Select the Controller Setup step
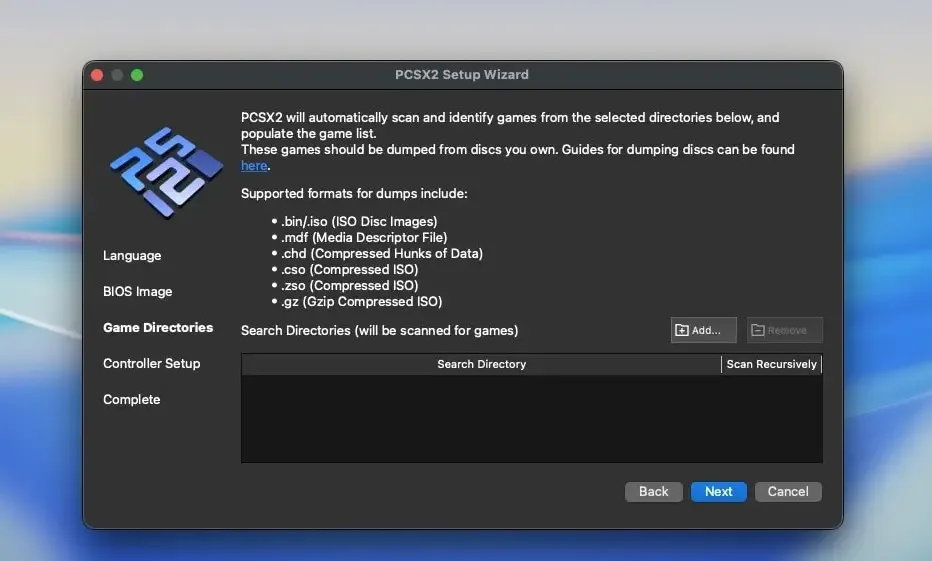Image resolution: width=932 pixels, height=561 pixels. 152,363
